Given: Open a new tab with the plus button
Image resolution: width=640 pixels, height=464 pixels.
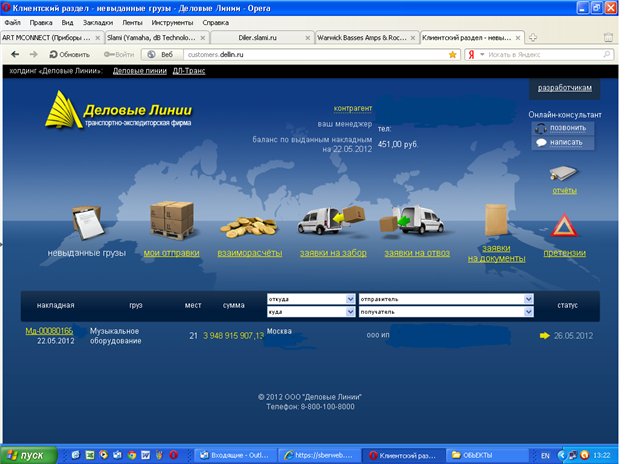Looking at the screenshot, I should point(533,38).
